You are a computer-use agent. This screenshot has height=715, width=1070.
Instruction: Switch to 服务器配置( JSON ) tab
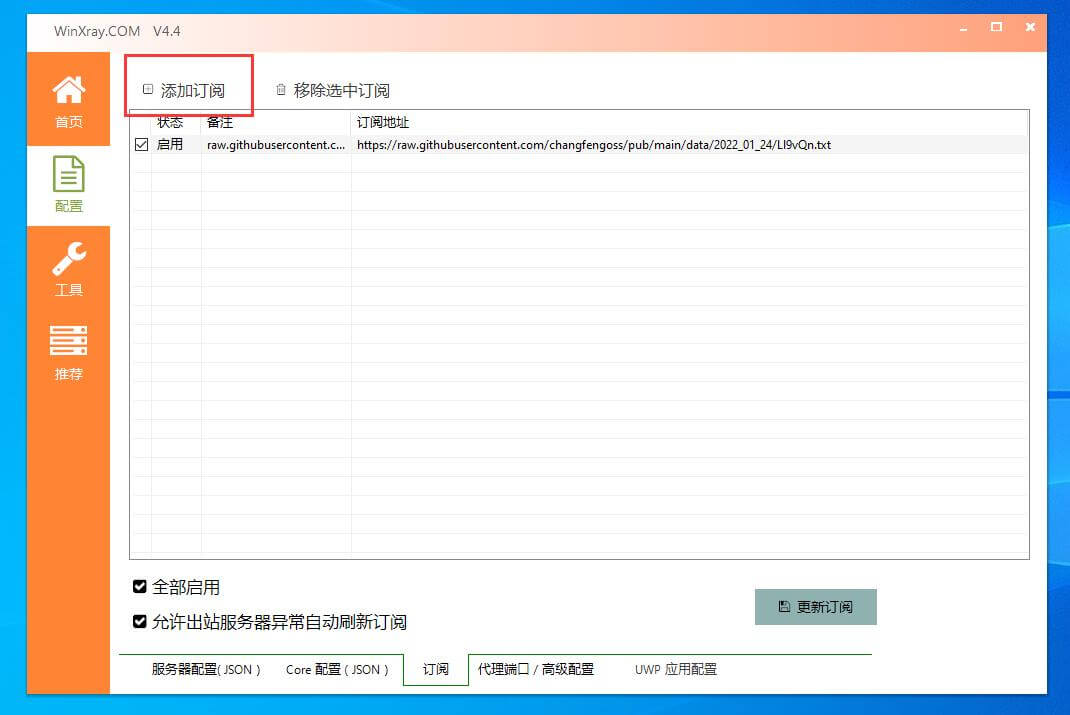206,669
